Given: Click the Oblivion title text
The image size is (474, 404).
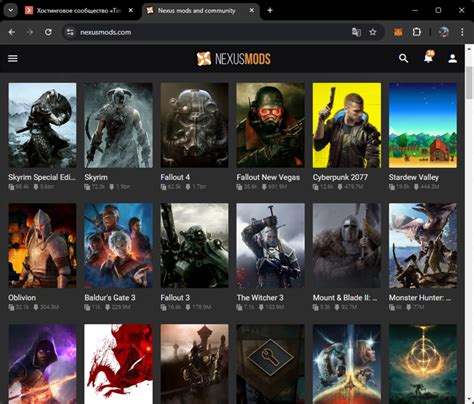Looking at the screenshot, I should point(22,298).
